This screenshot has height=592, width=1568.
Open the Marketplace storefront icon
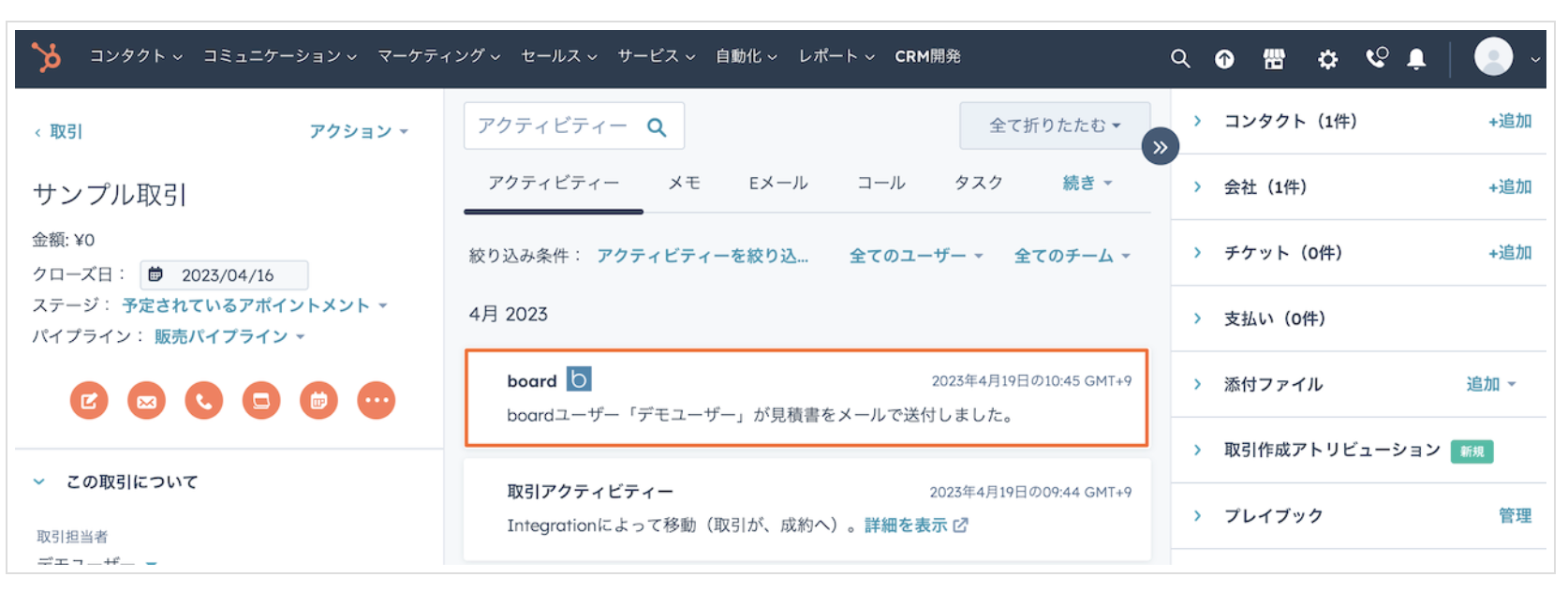click(1274, 59)
